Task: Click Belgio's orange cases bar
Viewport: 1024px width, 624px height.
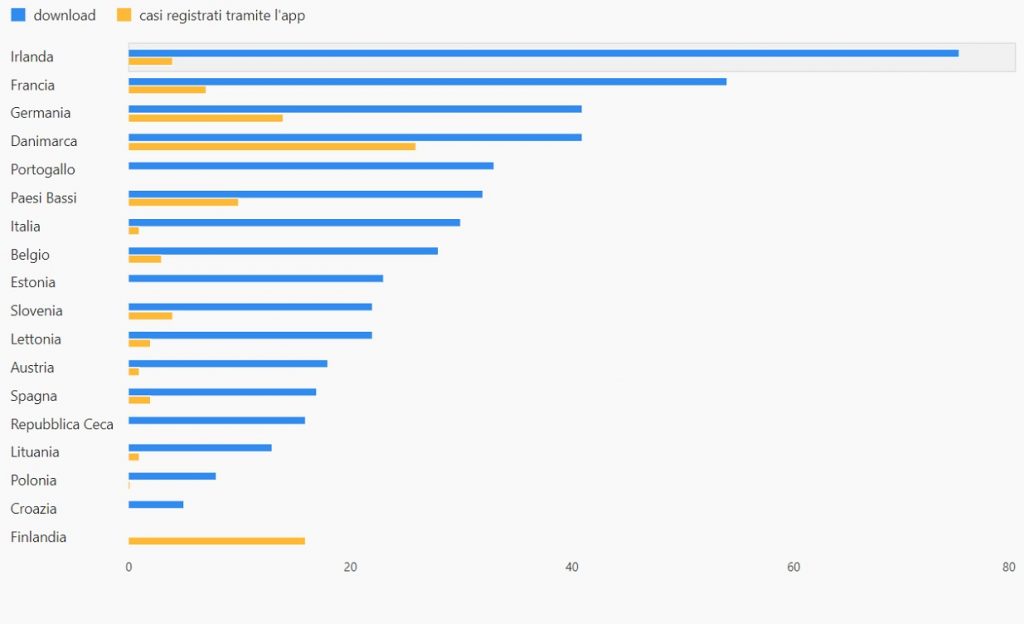Action: 144,259
